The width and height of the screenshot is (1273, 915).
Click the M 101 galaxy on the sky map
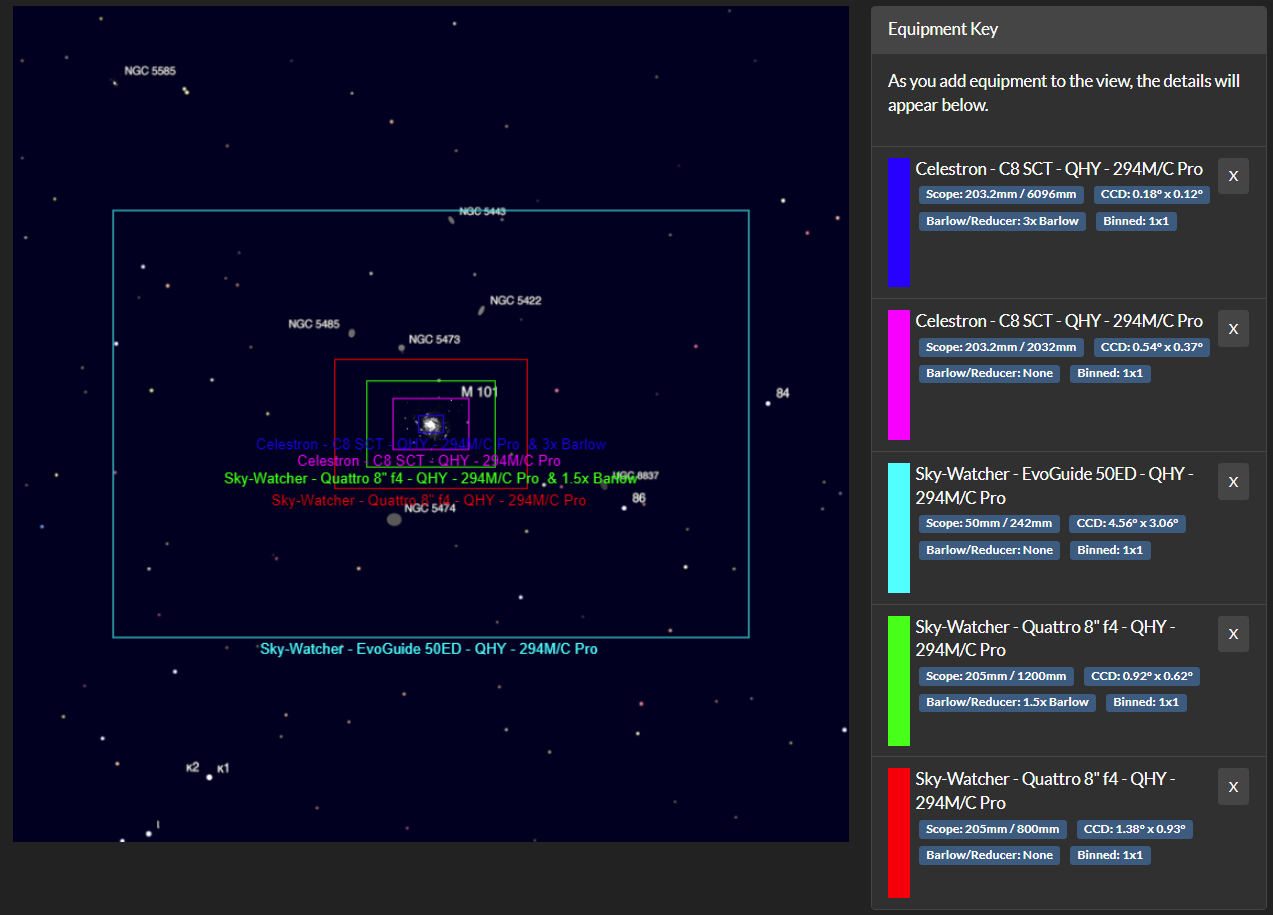[x=431, y=424]
